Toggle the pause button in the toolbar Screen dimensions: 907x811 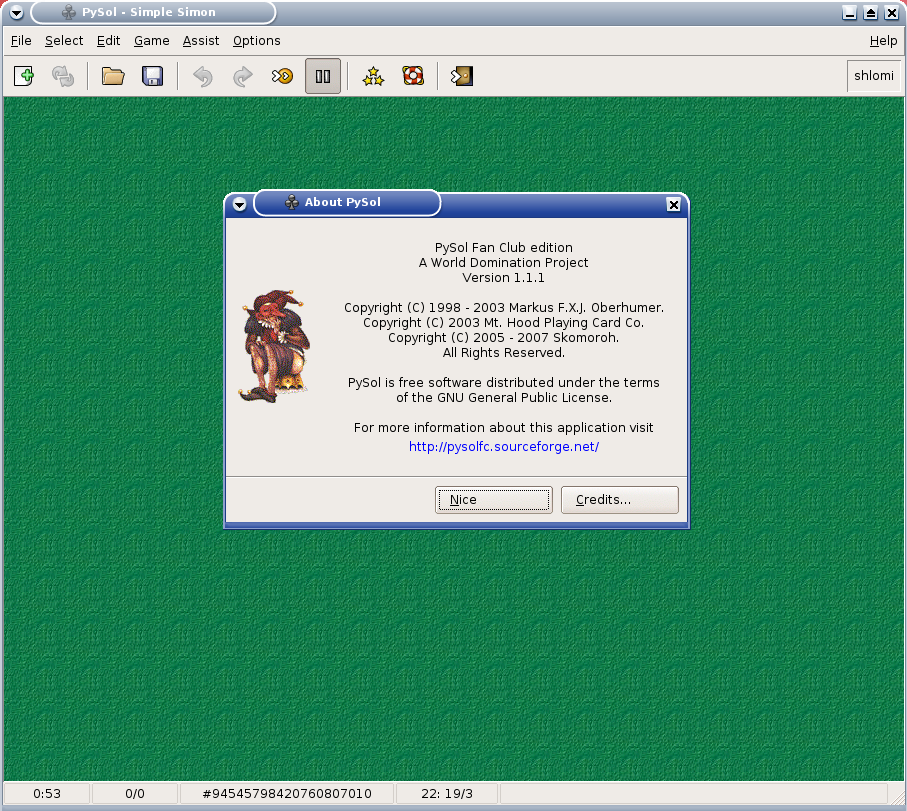(x=323, y=76)
